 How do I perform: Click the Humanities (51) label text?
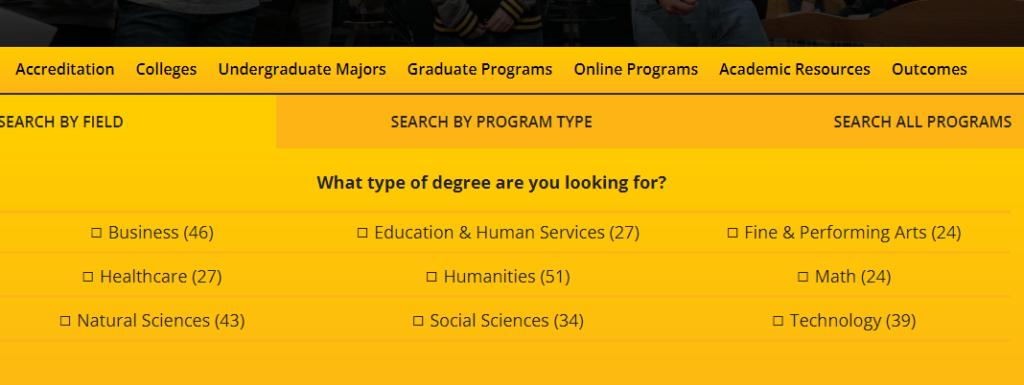tap(507, 277)
